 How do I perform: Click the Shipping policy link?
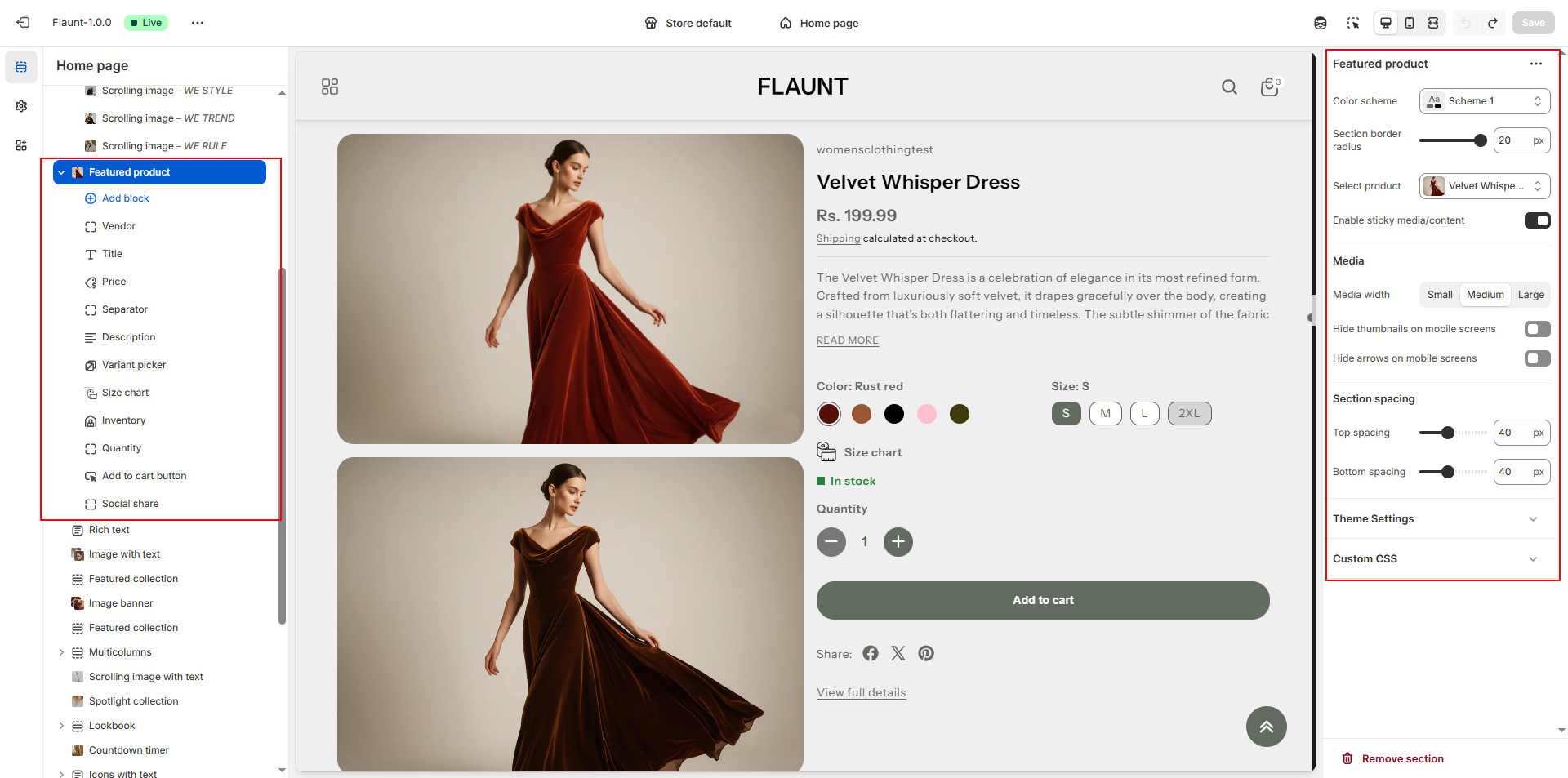(839, 238)
